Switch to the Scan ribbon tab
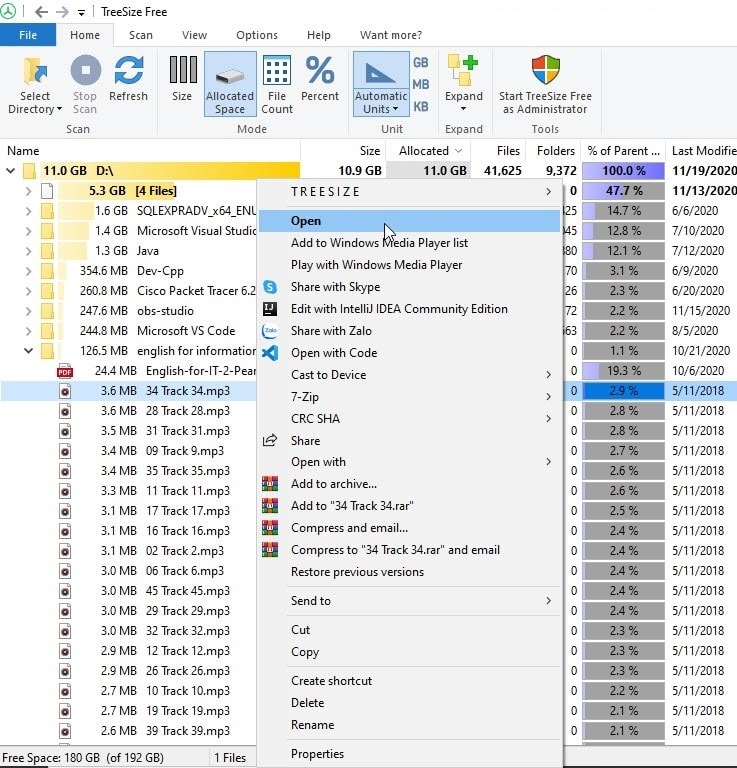Viewport: 737px width, 768px height. click(x=141, y=35)
